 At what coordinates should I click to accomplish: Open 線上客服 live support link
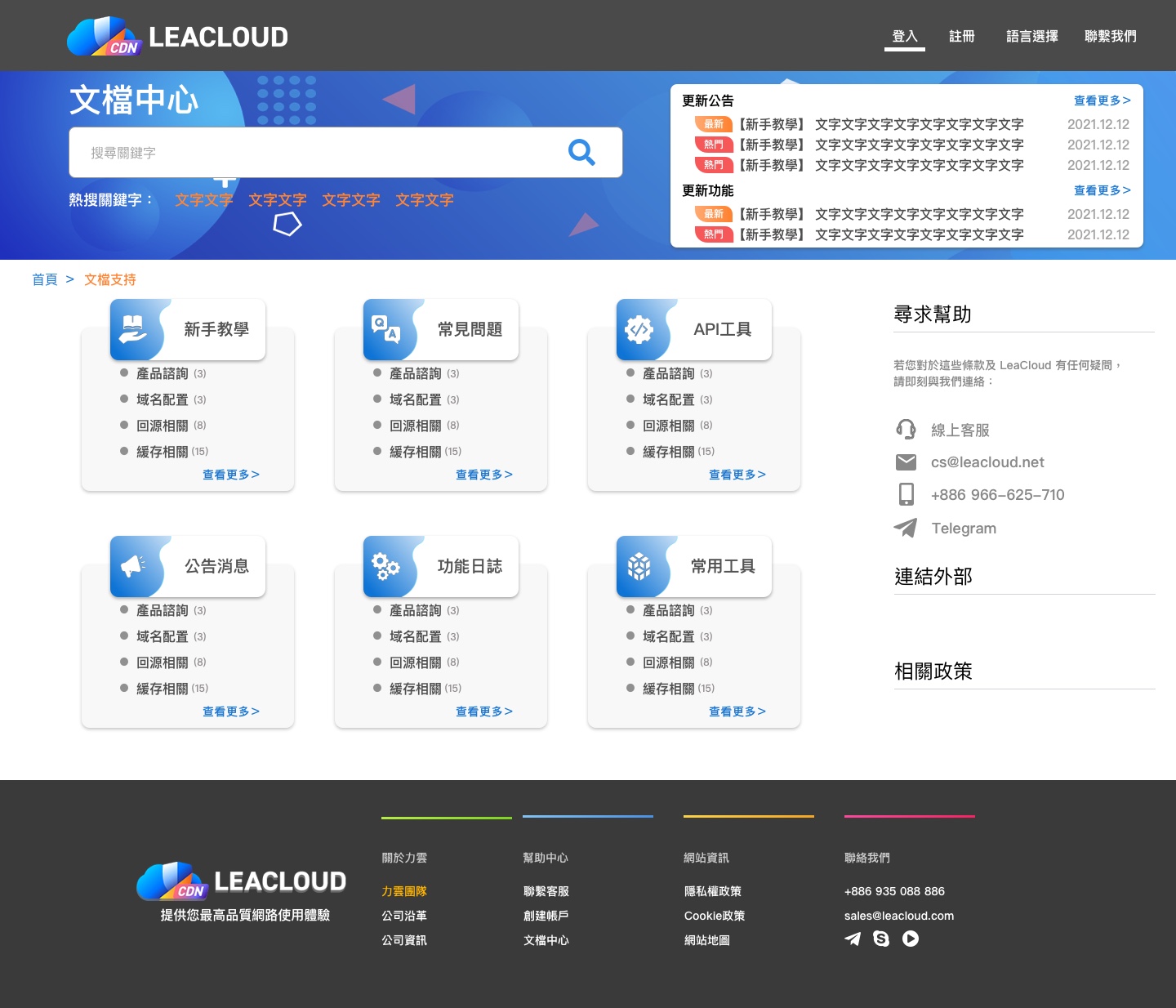pyautogui.click(x=960, y=430)
